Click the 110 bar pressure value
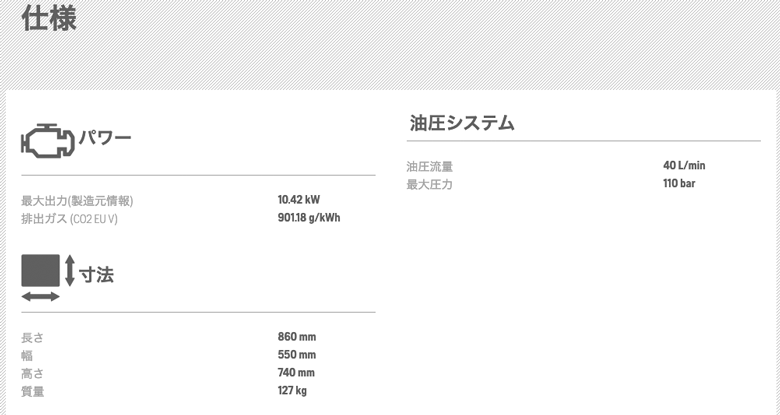780x415 pixels. tap(679, 183)
